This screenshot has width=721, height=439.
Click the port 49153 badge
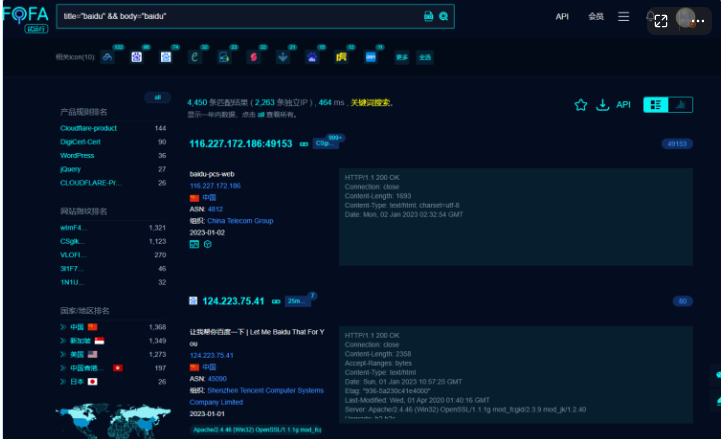point(677,144)
